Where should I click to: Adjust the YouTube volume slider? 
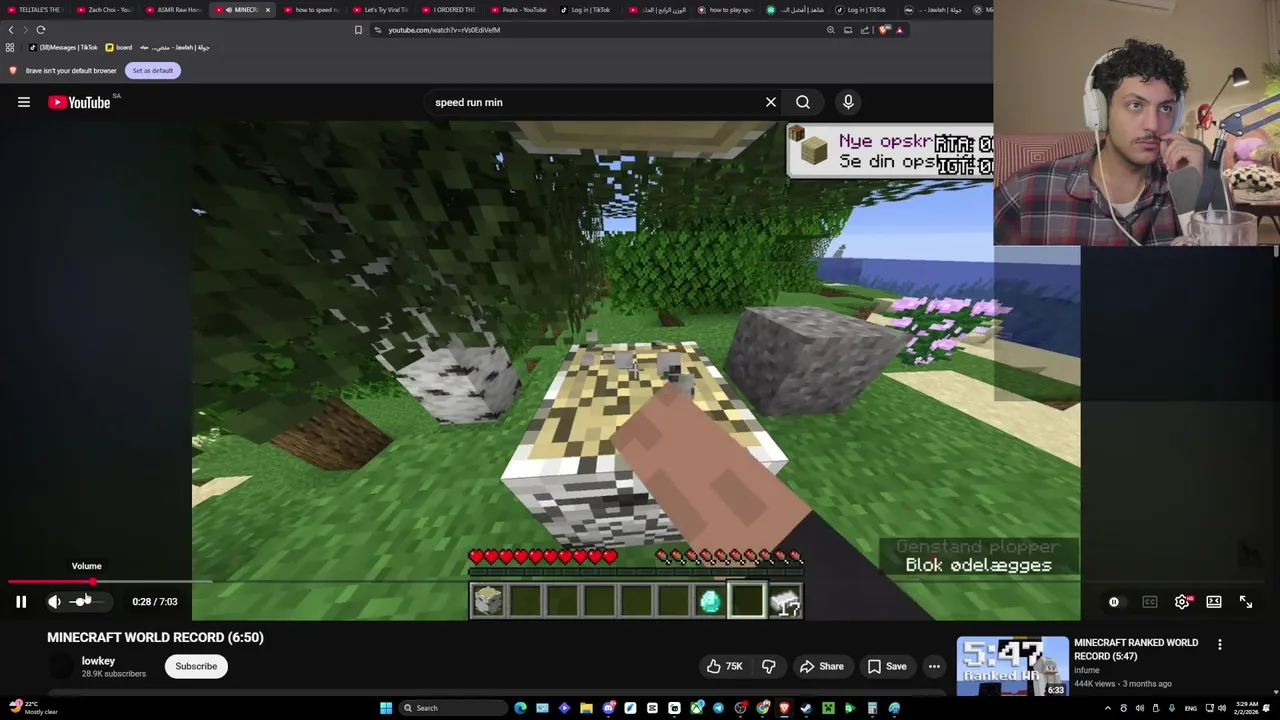[x=86, y=602]
